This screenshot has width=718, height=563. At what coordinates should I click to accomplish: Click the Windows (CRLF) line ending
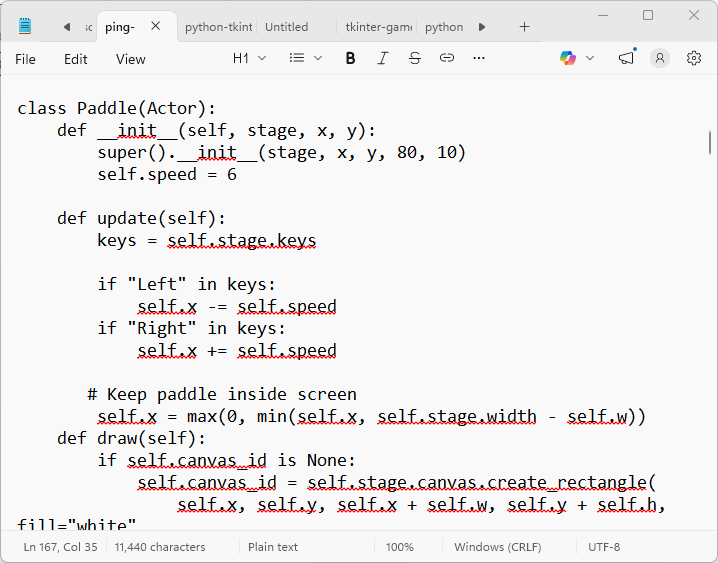(x=497, y=547)
